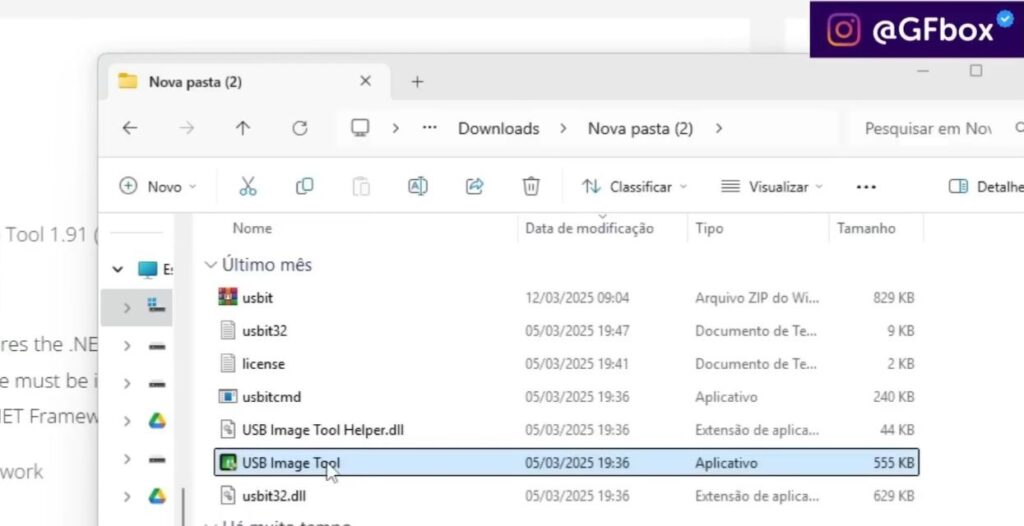Open first Google Drive item in sidebar
1024x526 pixels.
(157, 421)
